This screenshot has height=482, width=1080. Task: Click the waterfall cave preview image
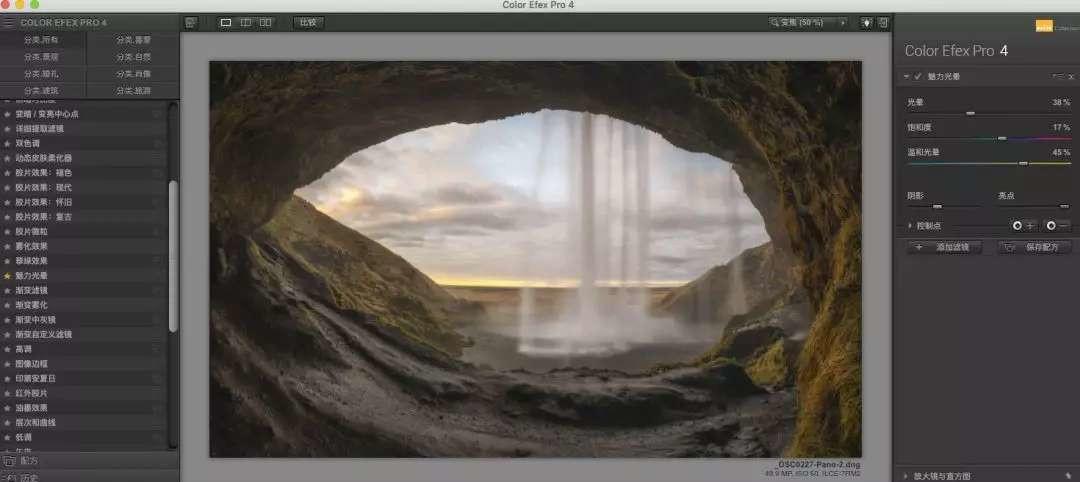pos(535,259)
